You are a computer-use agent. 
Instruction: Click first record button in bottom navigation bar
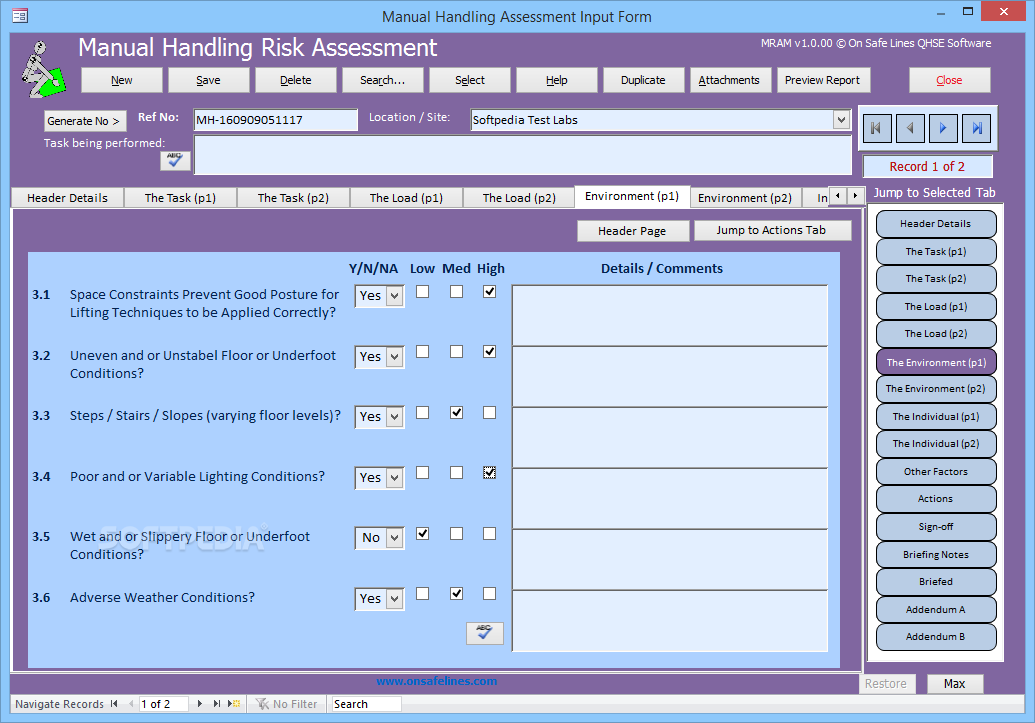tap(114, 704)
